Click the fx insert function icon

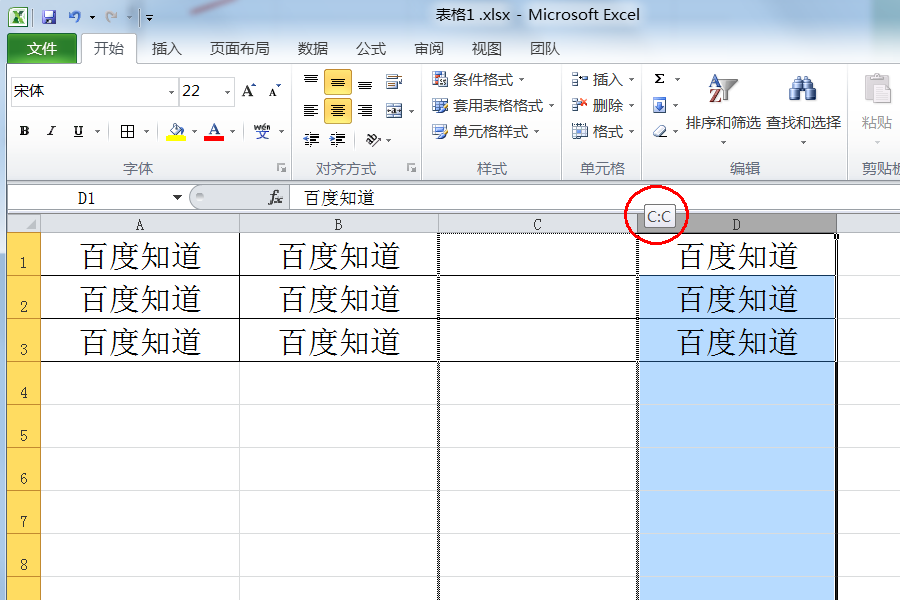[276, 198]
